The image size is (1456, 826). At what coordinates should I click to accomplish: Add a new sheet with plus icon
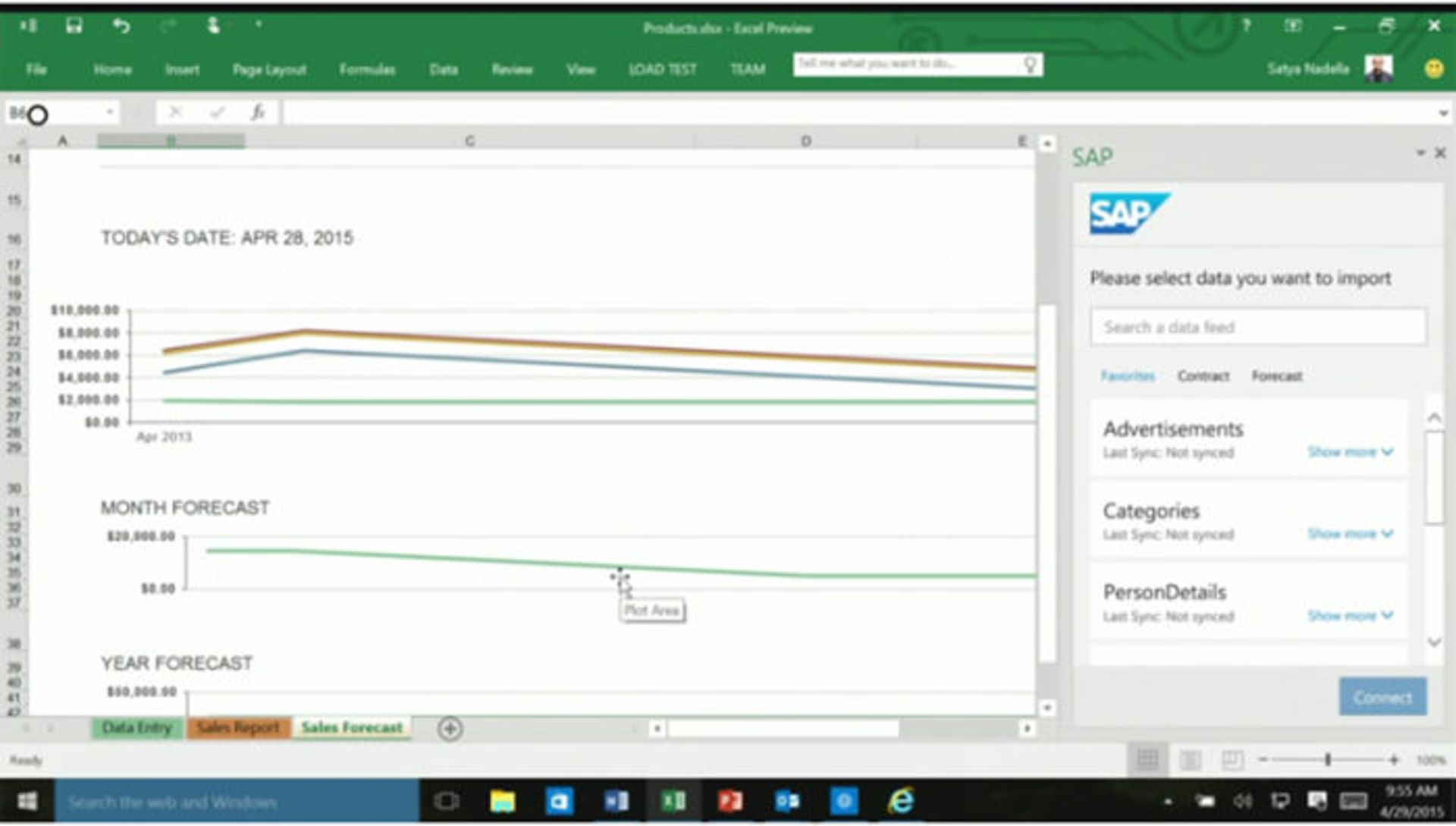click(x=450, y=729)
